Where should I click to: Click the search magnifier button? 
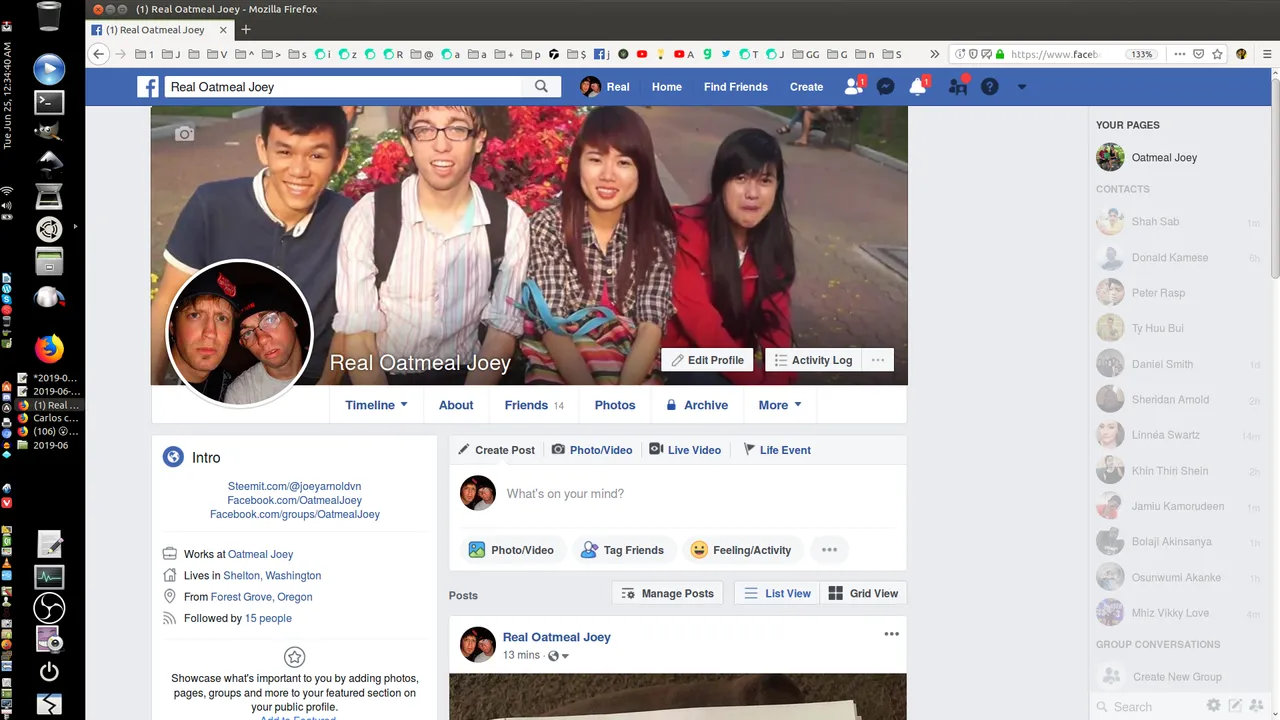(x=541, y=87)
